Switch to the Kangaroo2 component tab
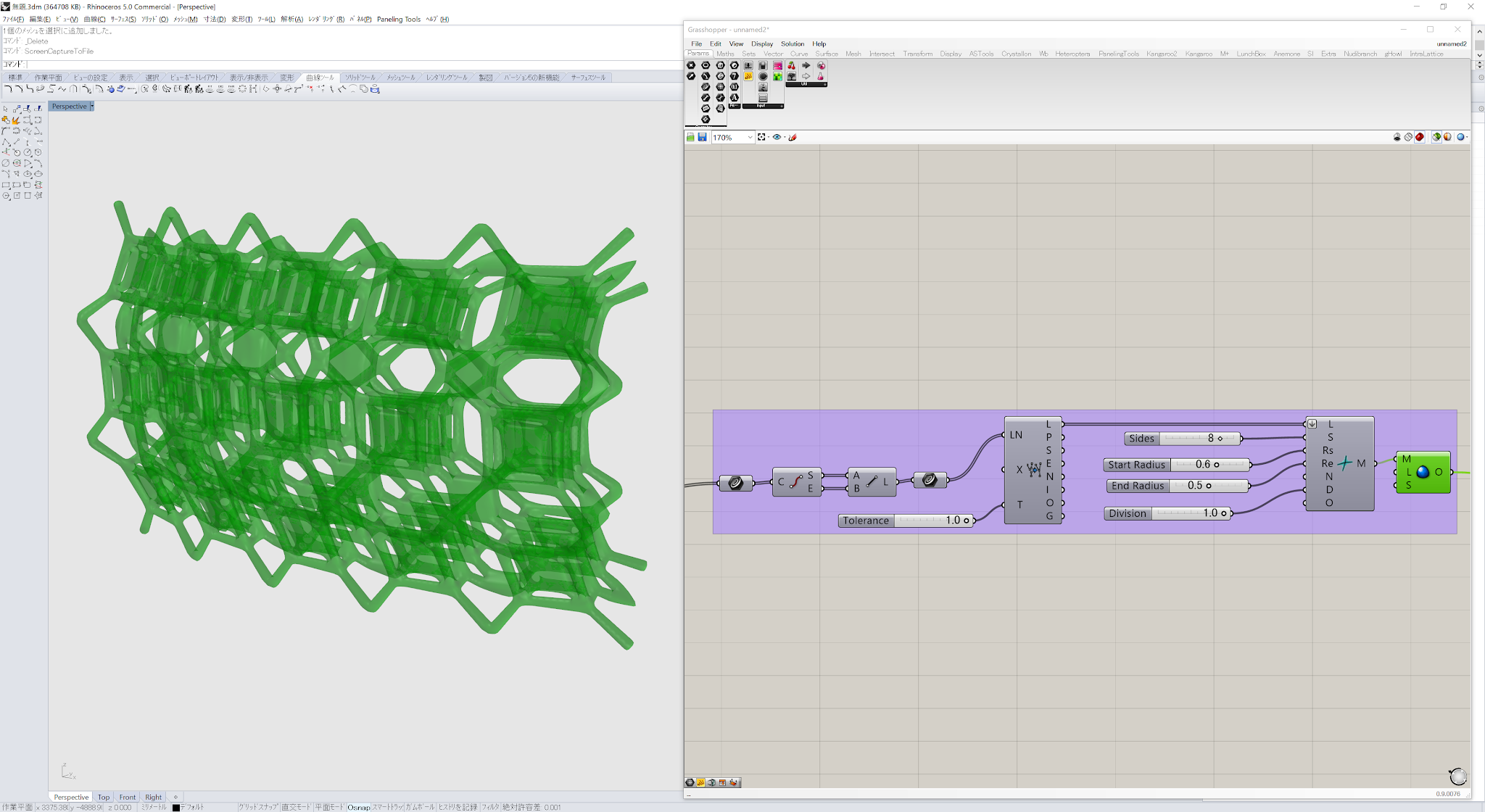The height and width of the screenshot is (812, 1485). (x=1162, y=54)
